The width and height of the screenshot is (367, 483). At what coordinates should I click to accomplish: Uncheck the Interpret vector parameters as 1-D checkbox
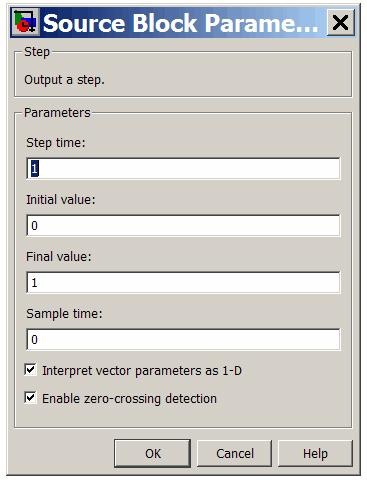[30, 370]
